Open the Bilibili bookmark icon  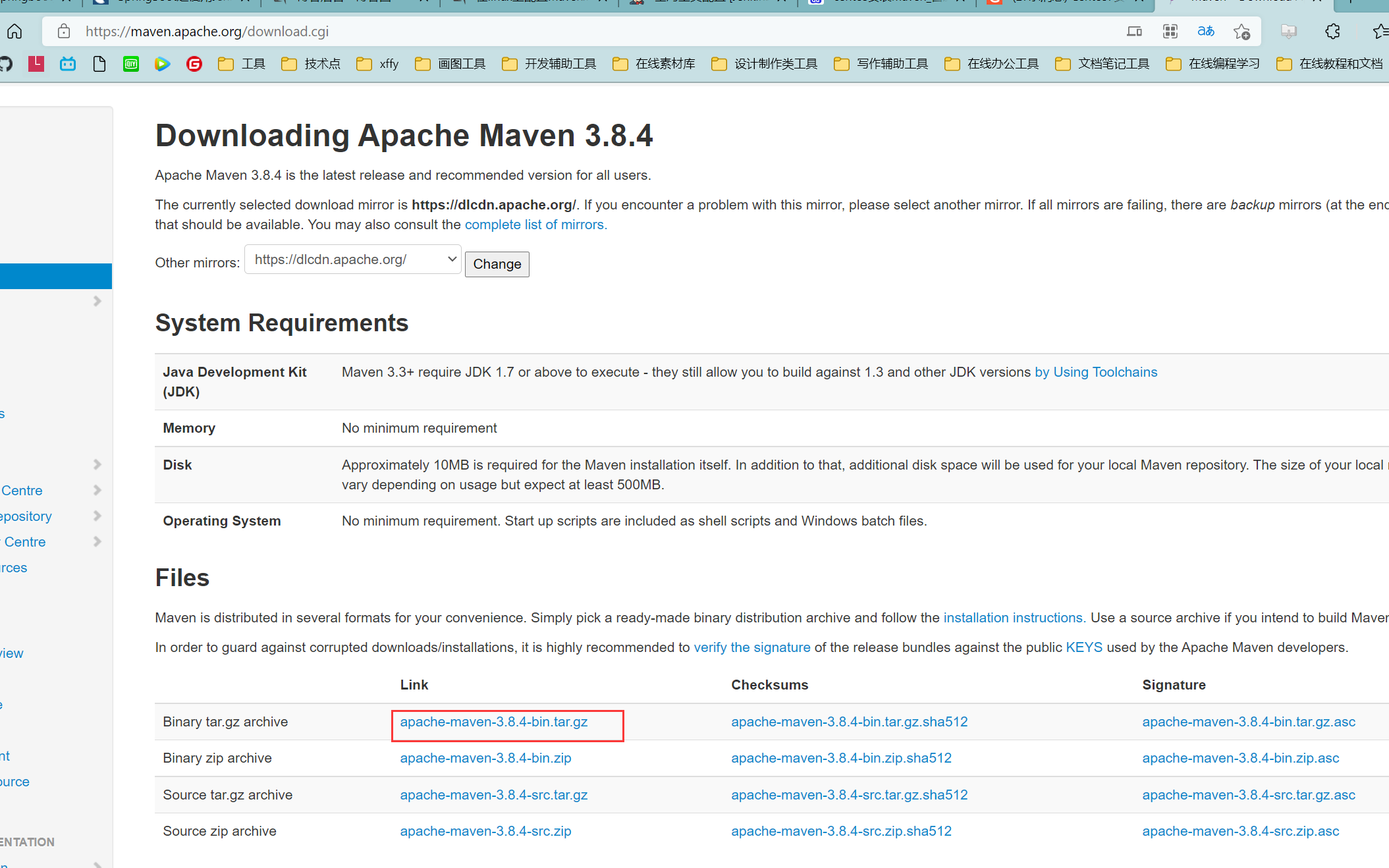[x=68, y=64]
